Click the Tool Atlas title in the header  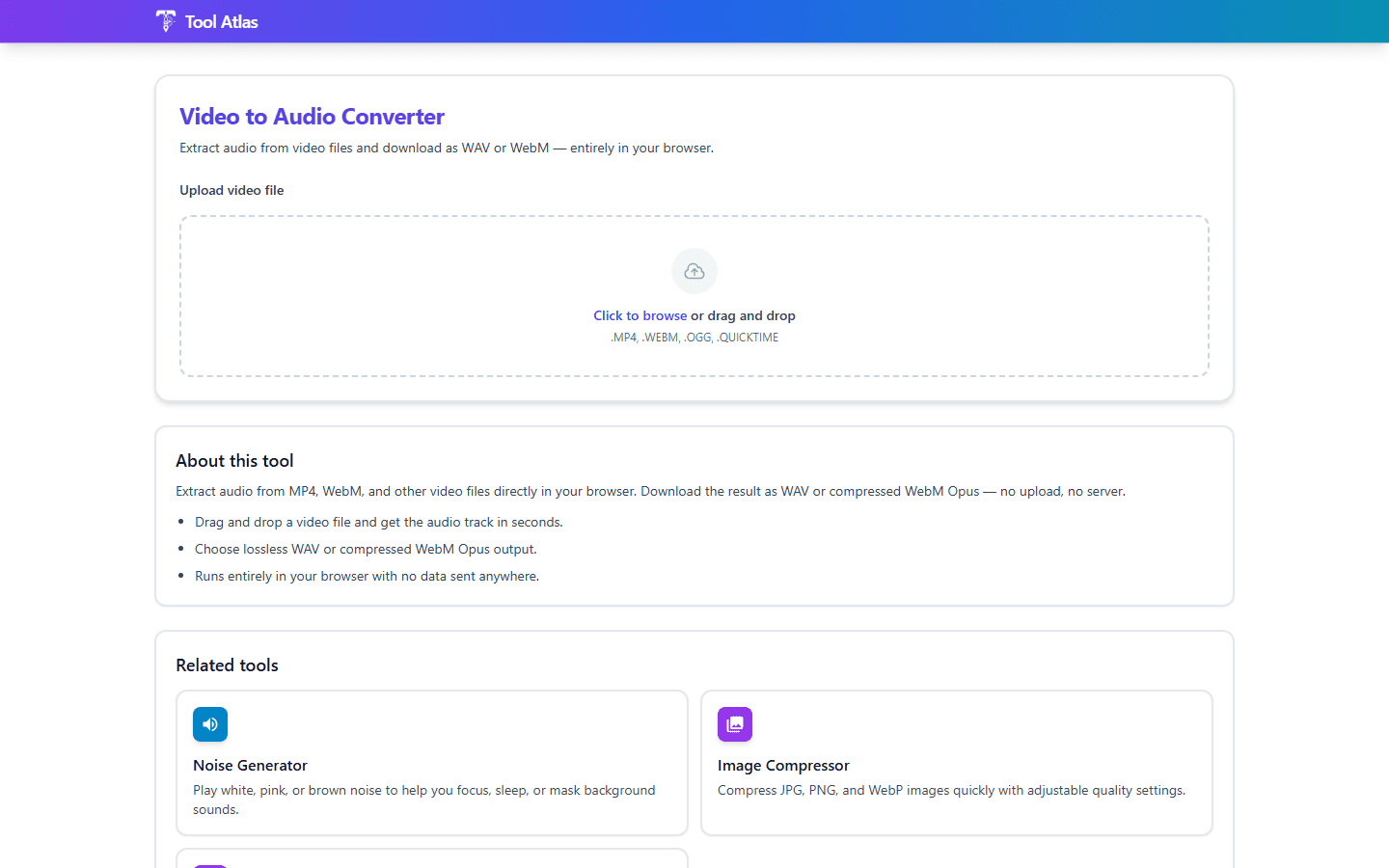click(221, 20)
